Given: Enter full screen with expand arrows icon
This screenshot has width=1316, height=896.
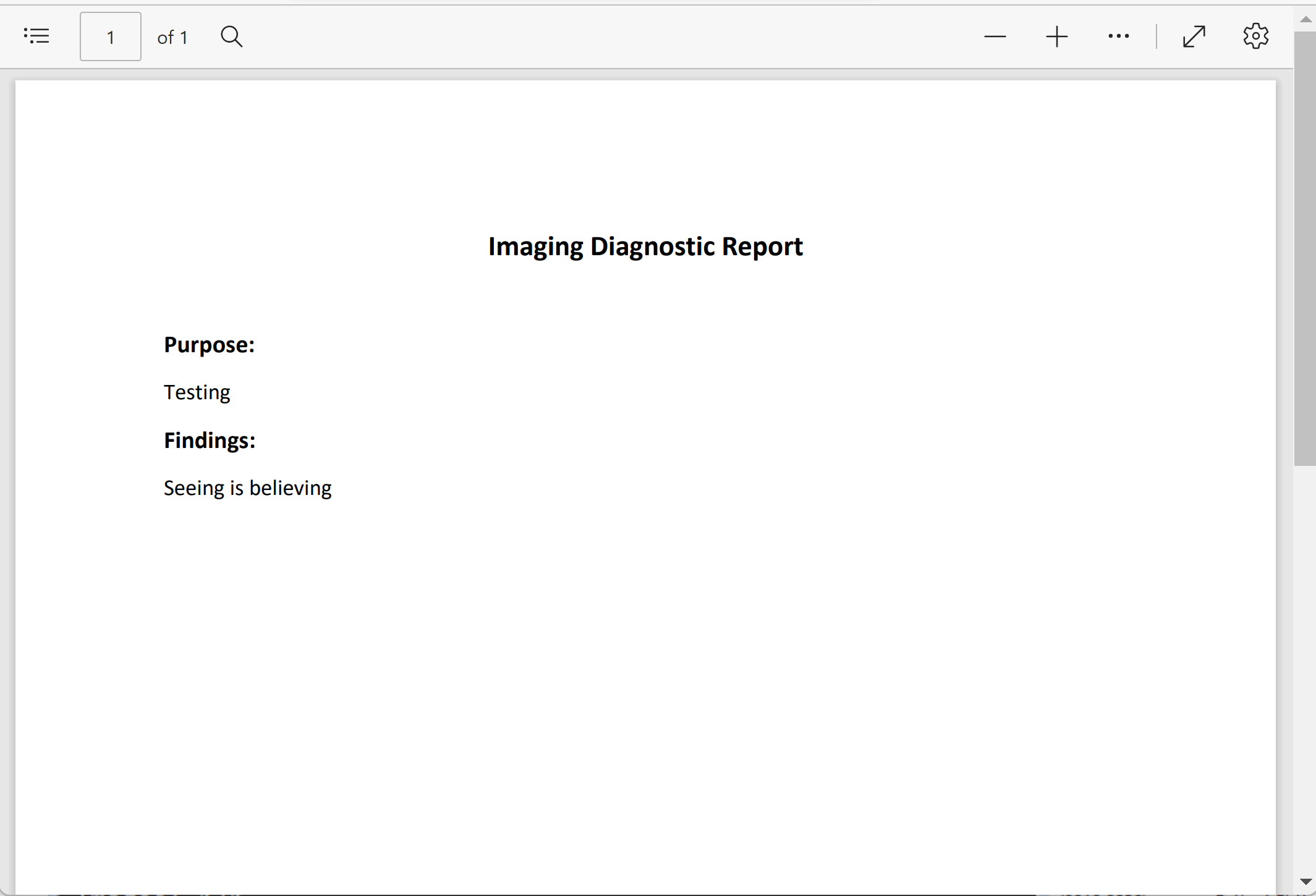Looking at the screenshot, I should click(1194, 36).
